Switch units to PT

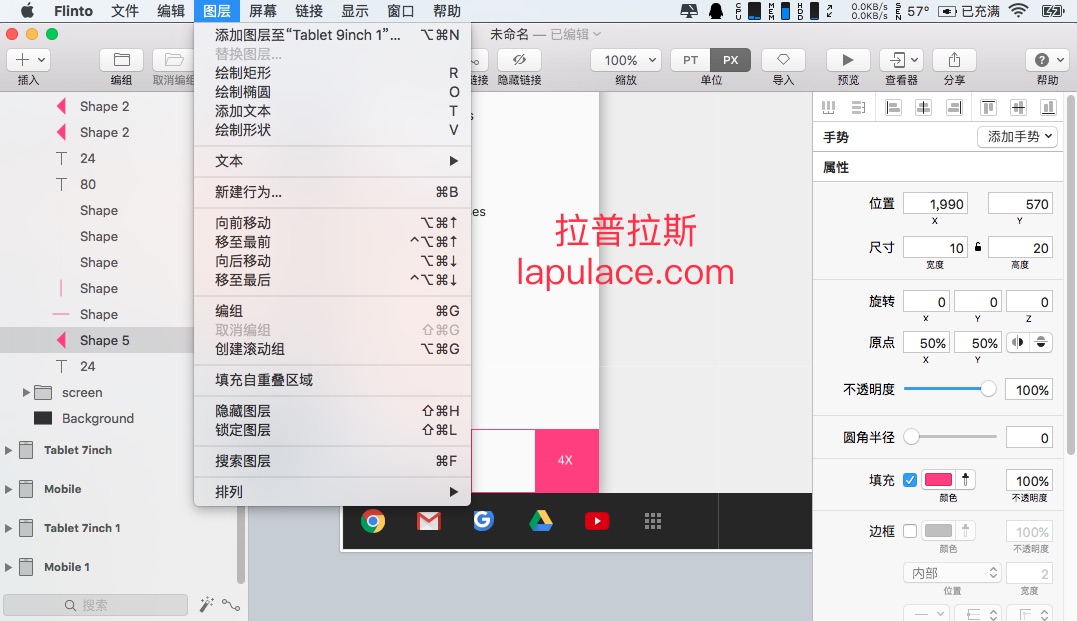point(690,60)
